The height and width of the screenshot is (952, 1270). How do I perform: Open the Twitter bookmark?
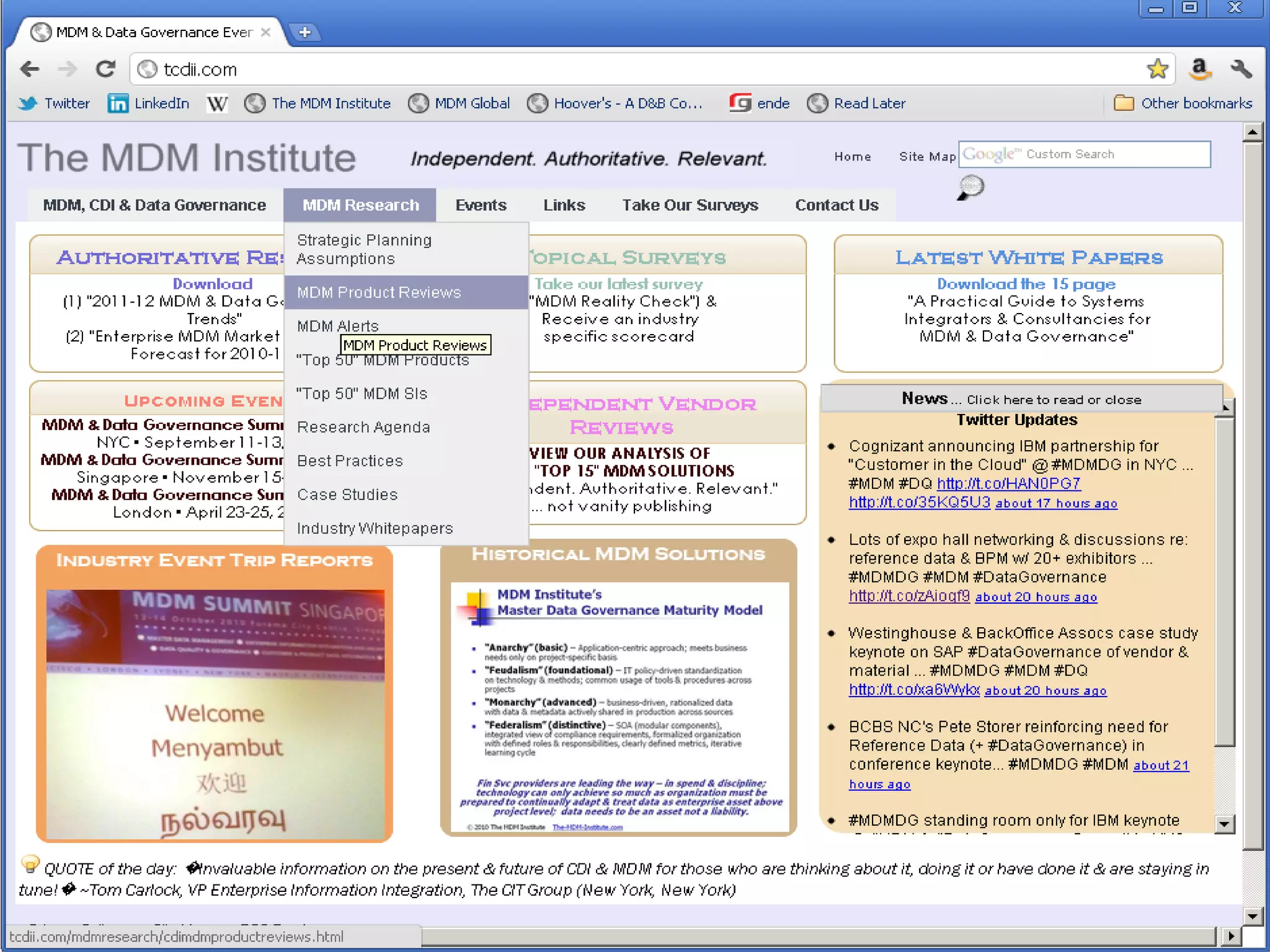[x=55, y=104]
